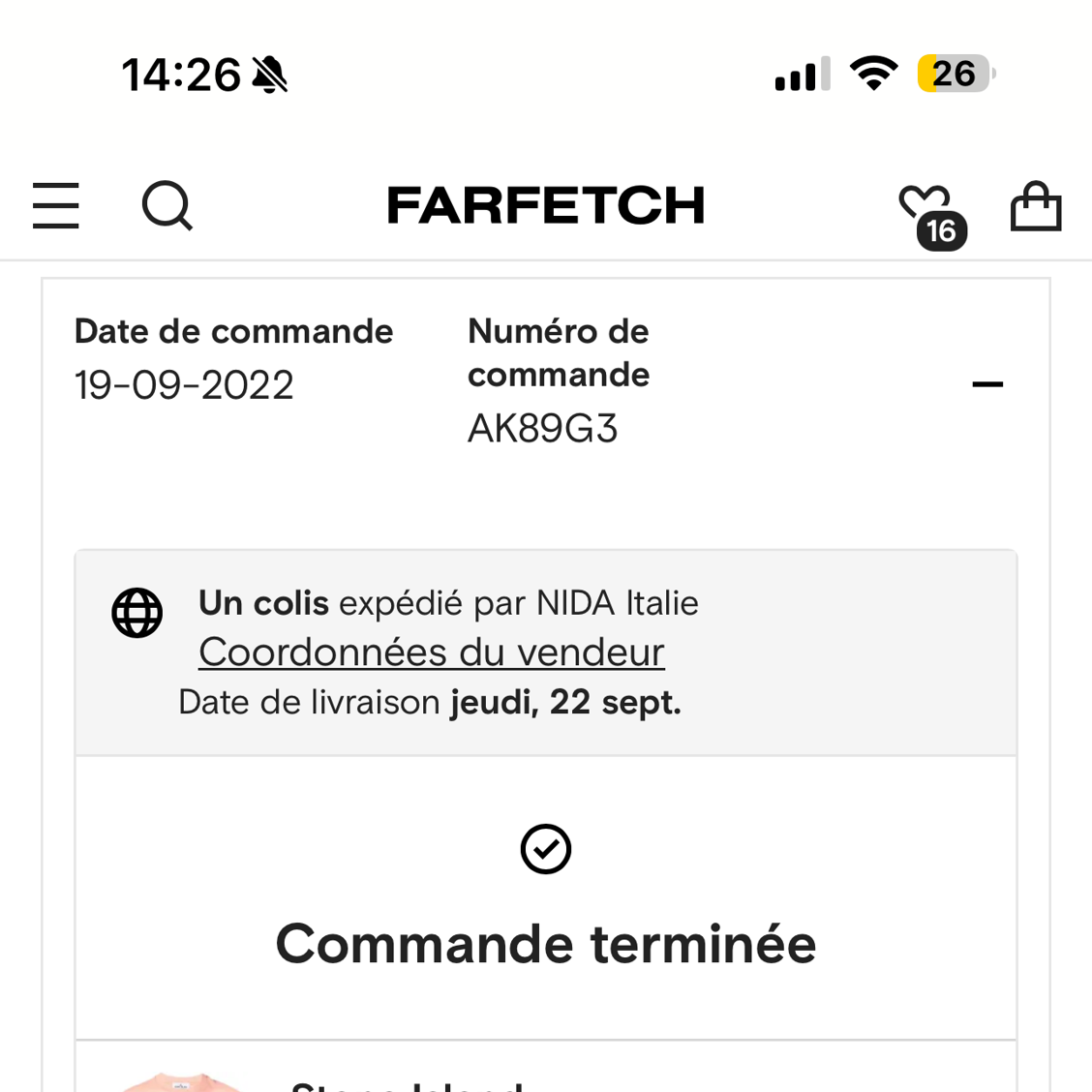This screenshot has width=1092, height=1092.
Task: Tap the Wi-Fi status icon
Action: pyautogui.click(x=873, y=73)
